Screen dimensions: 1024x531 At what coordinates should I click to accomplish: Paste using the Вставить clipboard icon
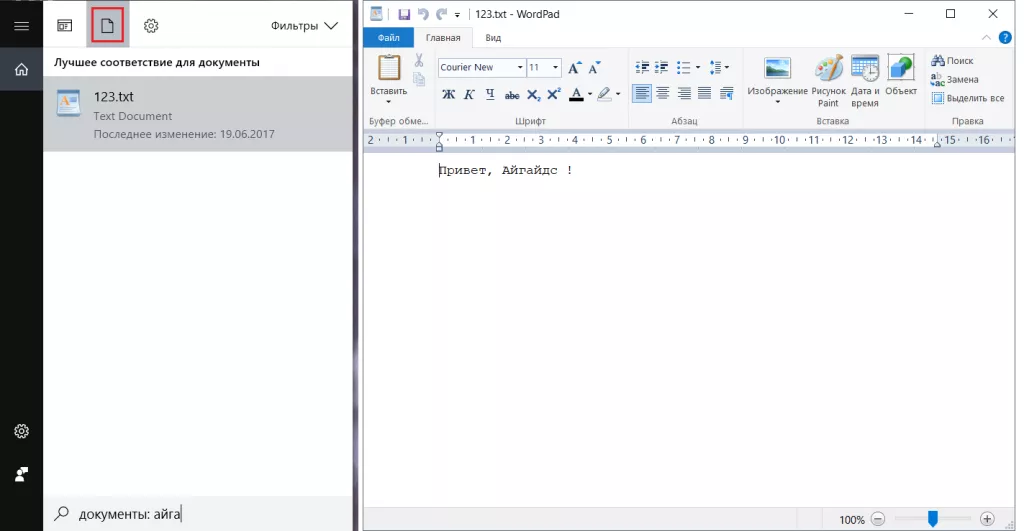point(389,68)
